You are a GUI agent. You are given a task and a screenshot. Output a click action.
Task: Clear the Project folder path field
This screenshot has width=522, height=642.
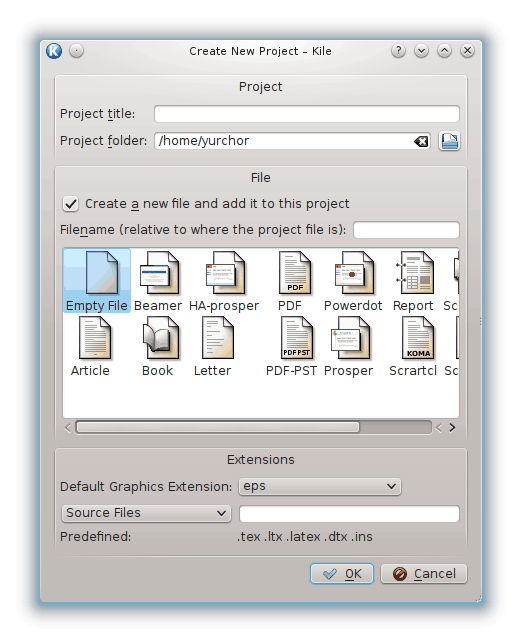(421, 141)
